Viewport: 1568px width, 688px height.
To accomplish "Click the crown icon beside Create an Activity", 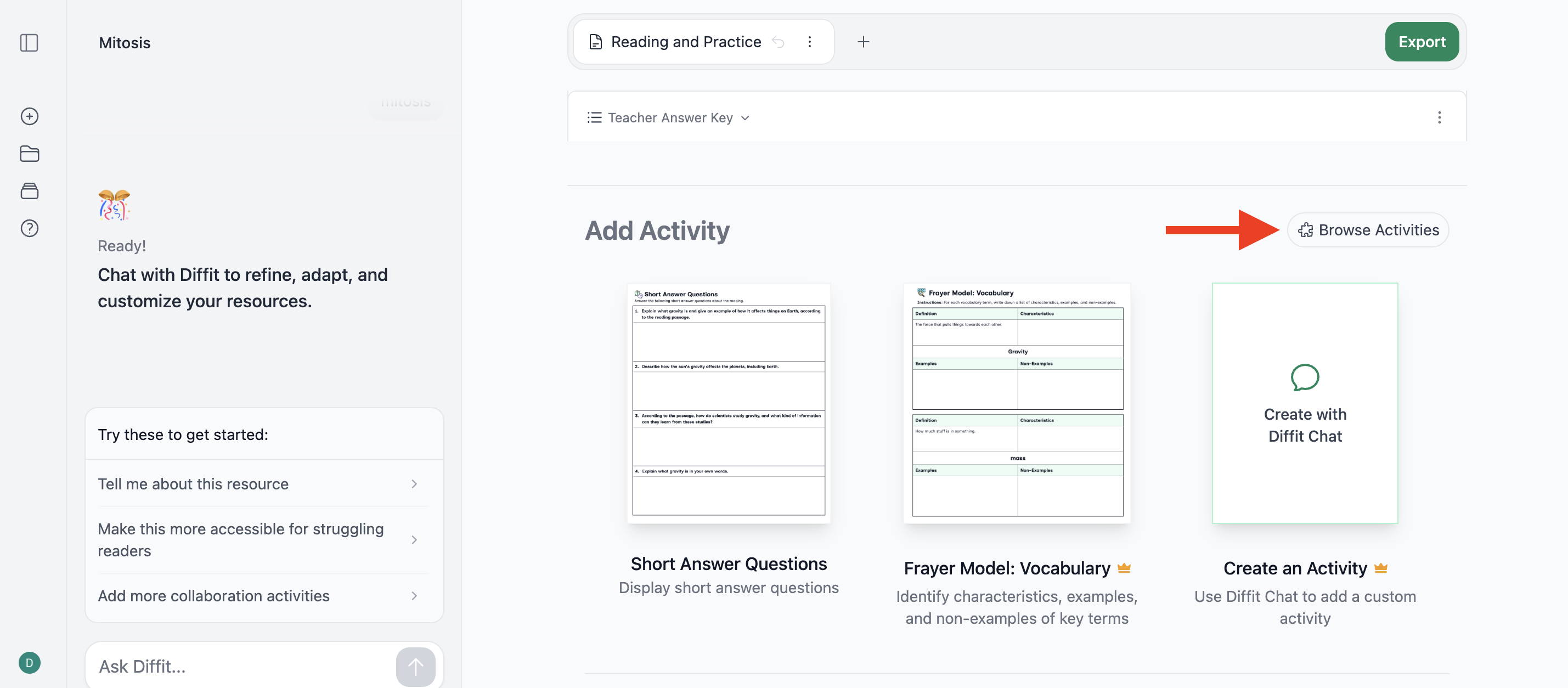I will click(1381, 568).
